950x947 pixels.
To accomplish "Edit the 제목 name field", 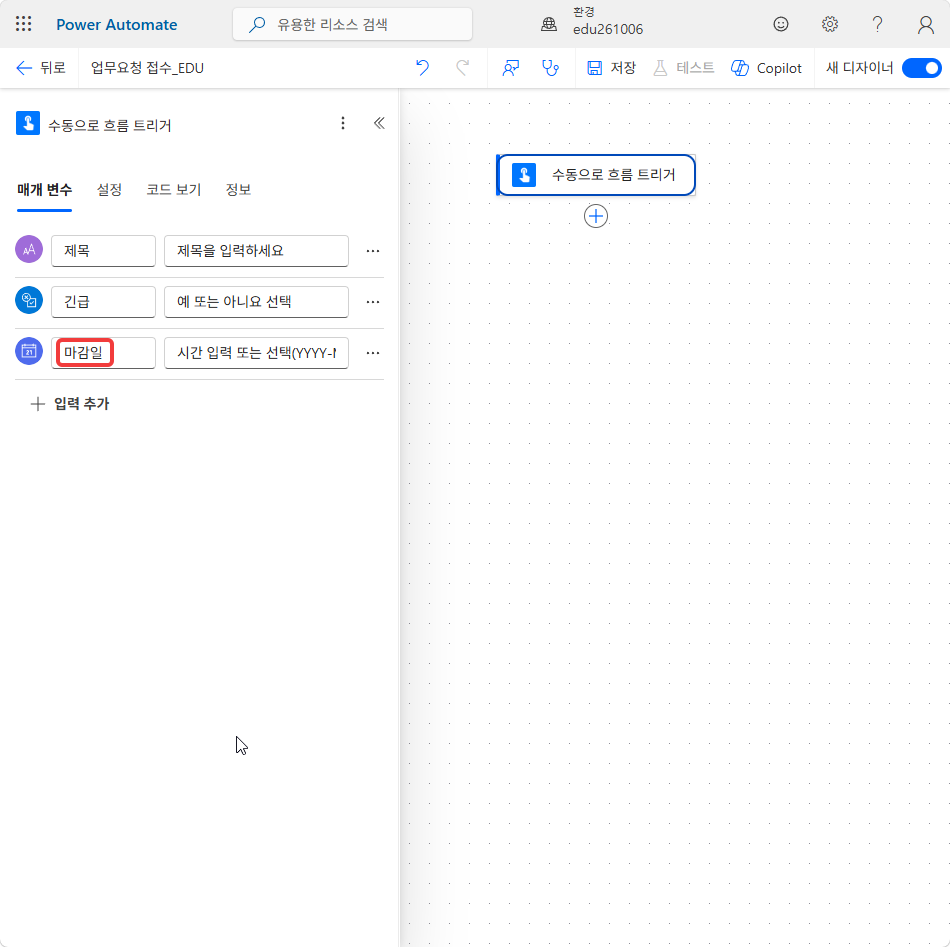I will click(x=104, y=251).
